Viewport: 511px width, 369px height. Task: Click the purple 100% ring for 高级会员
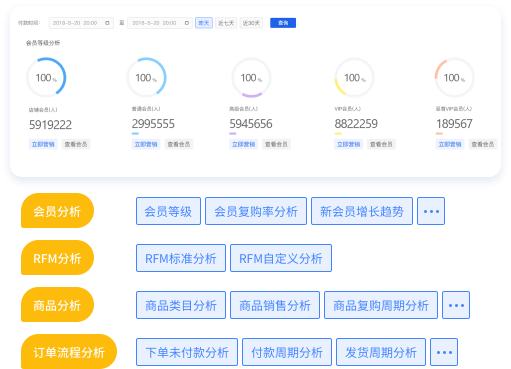251,78
